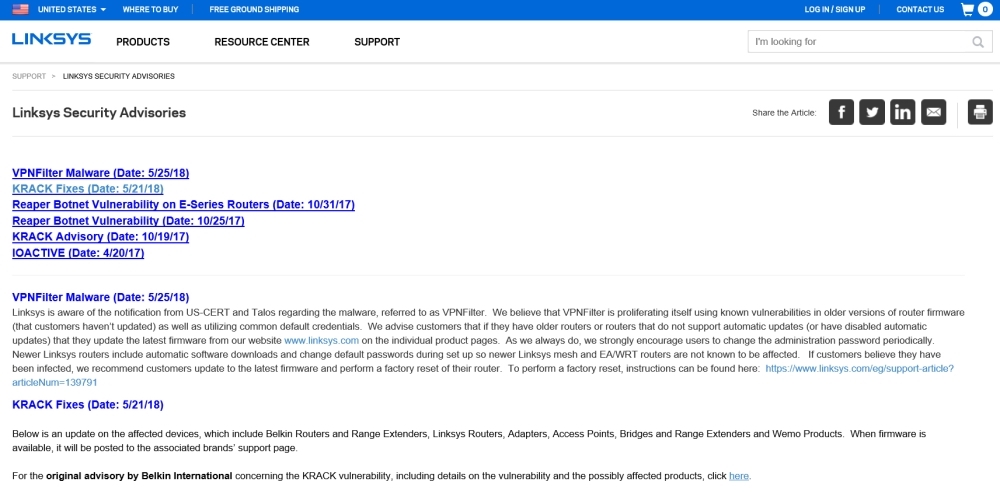The image size is (1000, 492).
Task: Click the 'here' original advisory link
Action: tap(739, 476)
